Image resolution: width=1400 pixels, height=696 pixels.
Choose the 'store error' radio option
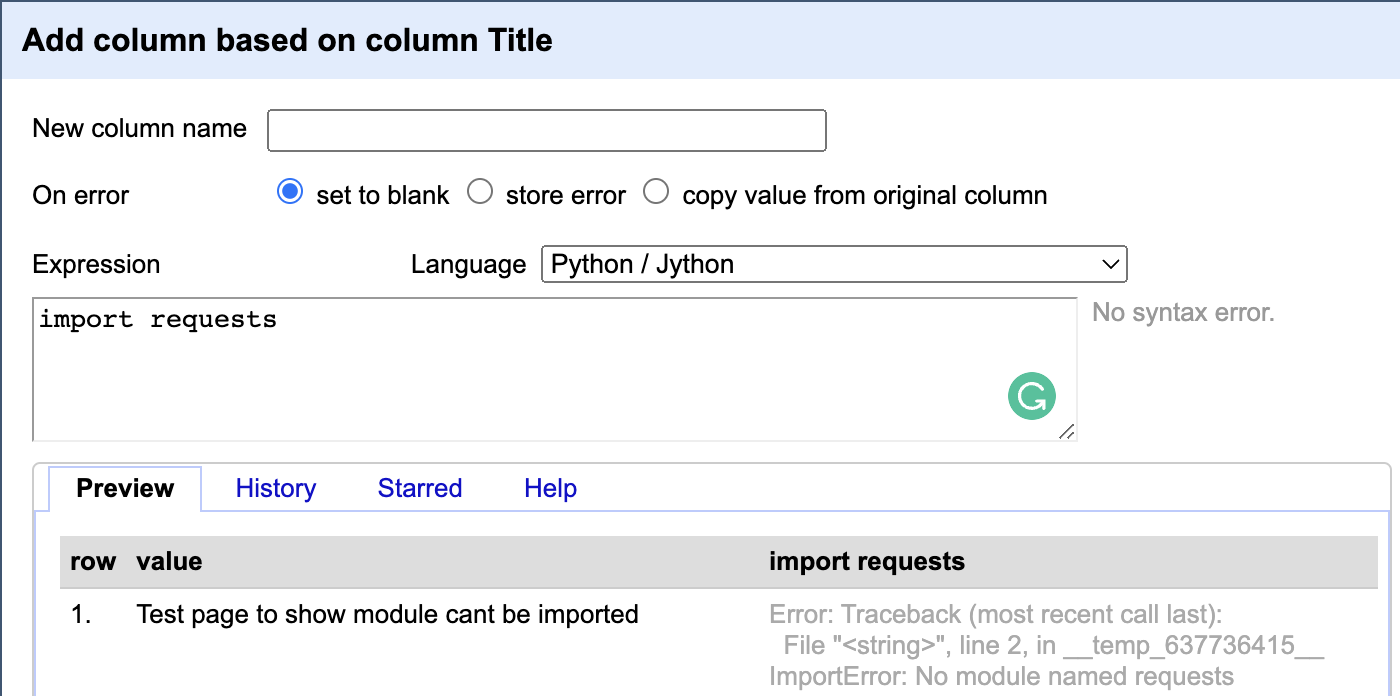tap(480, 193)
